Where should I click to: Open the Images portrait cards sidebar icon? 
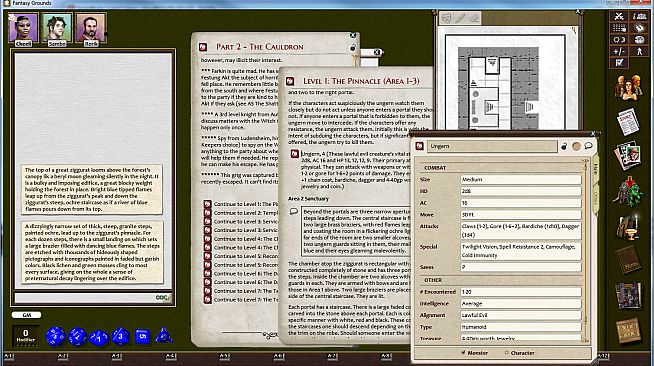pyautogui.click(x=628, y=156)
